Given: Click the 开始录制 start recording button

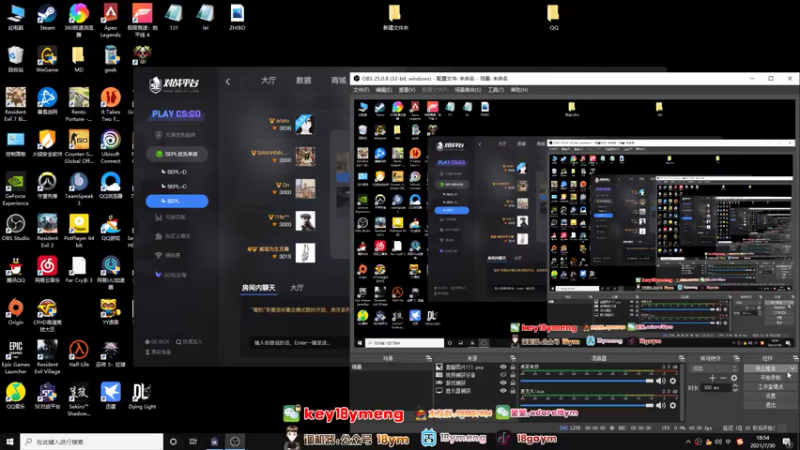Looking at the screenshot, I should point(770,378).
